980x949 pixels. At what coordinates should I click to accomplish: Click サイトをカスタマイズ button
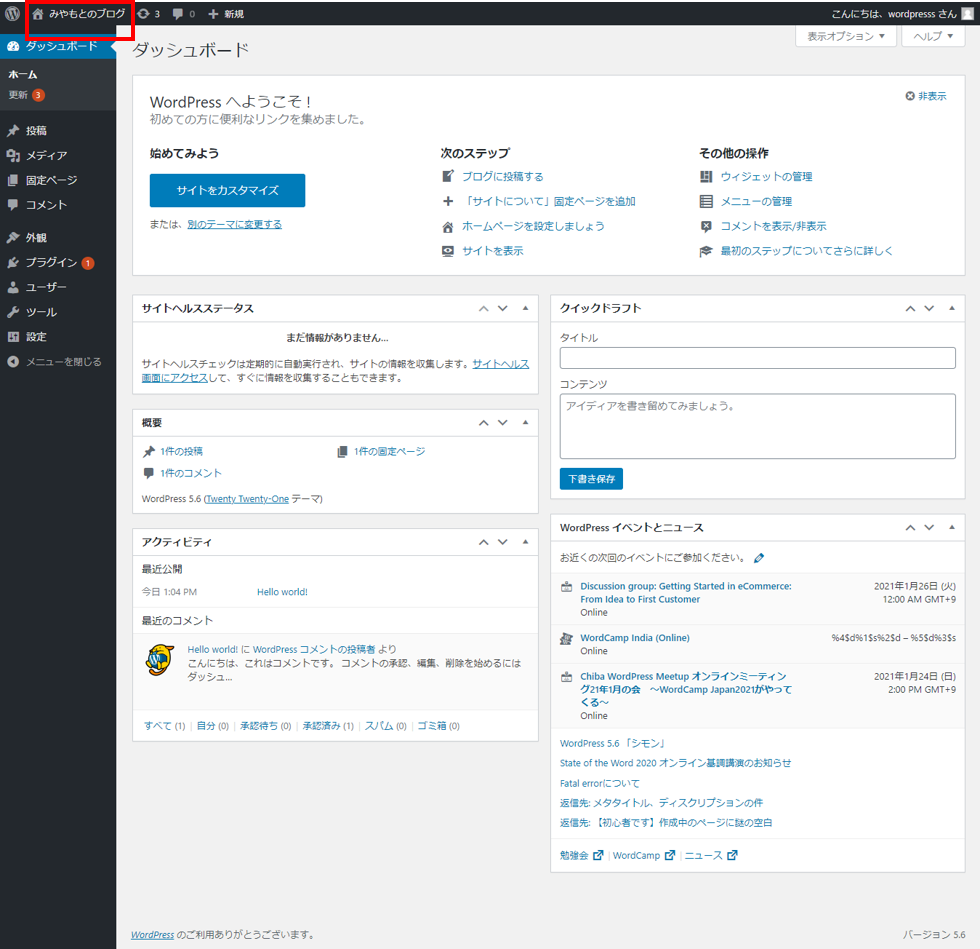(228, 190)
